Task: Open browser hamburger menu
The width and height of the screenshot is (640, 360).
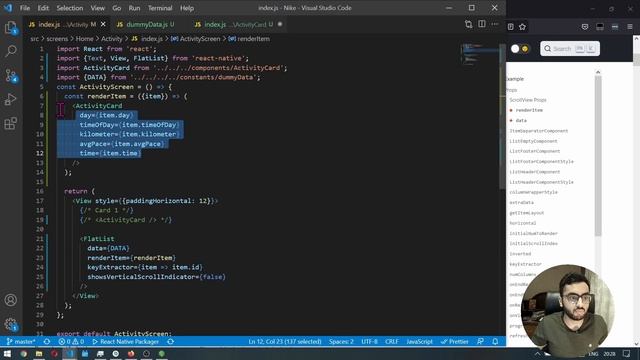Action: [630, 27]
